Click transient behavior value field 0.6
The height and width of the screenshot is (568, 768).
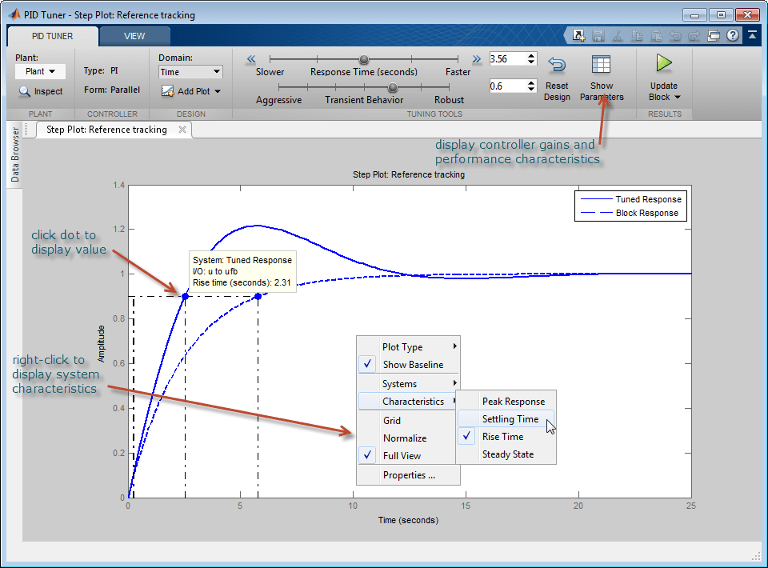[x=508, y=86]
